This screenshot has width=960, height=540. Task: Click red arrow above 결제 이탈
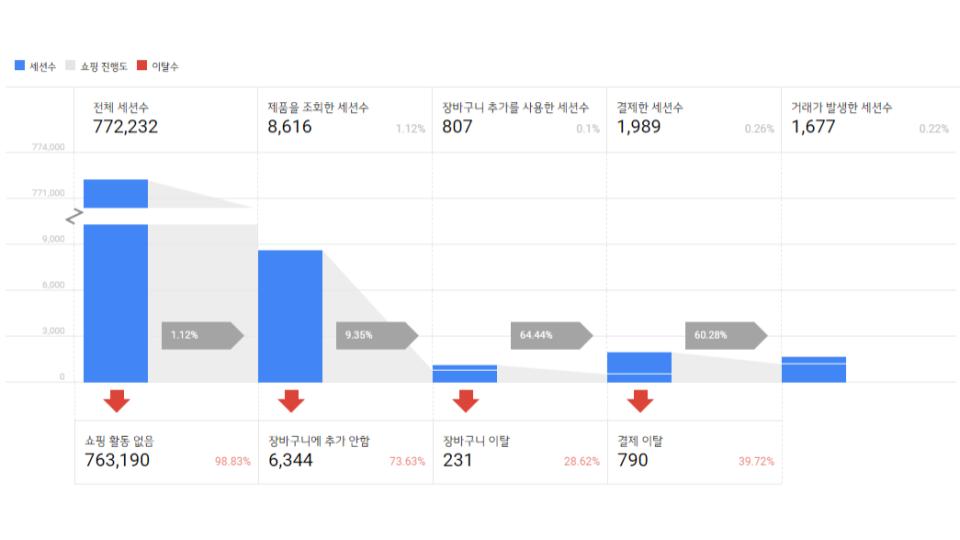point(640,401)
